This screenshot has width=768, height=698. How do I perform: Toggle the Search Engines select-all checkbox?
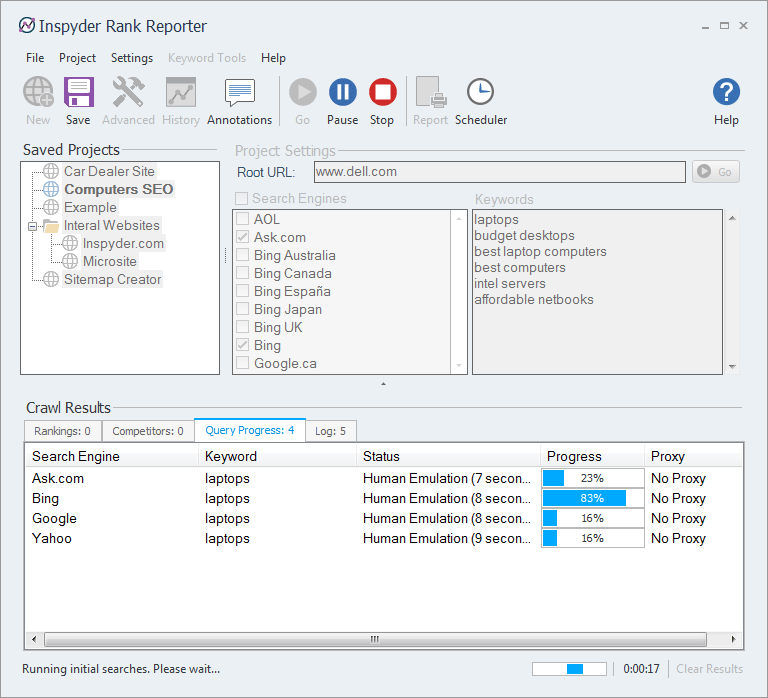(x=241, y=198)
